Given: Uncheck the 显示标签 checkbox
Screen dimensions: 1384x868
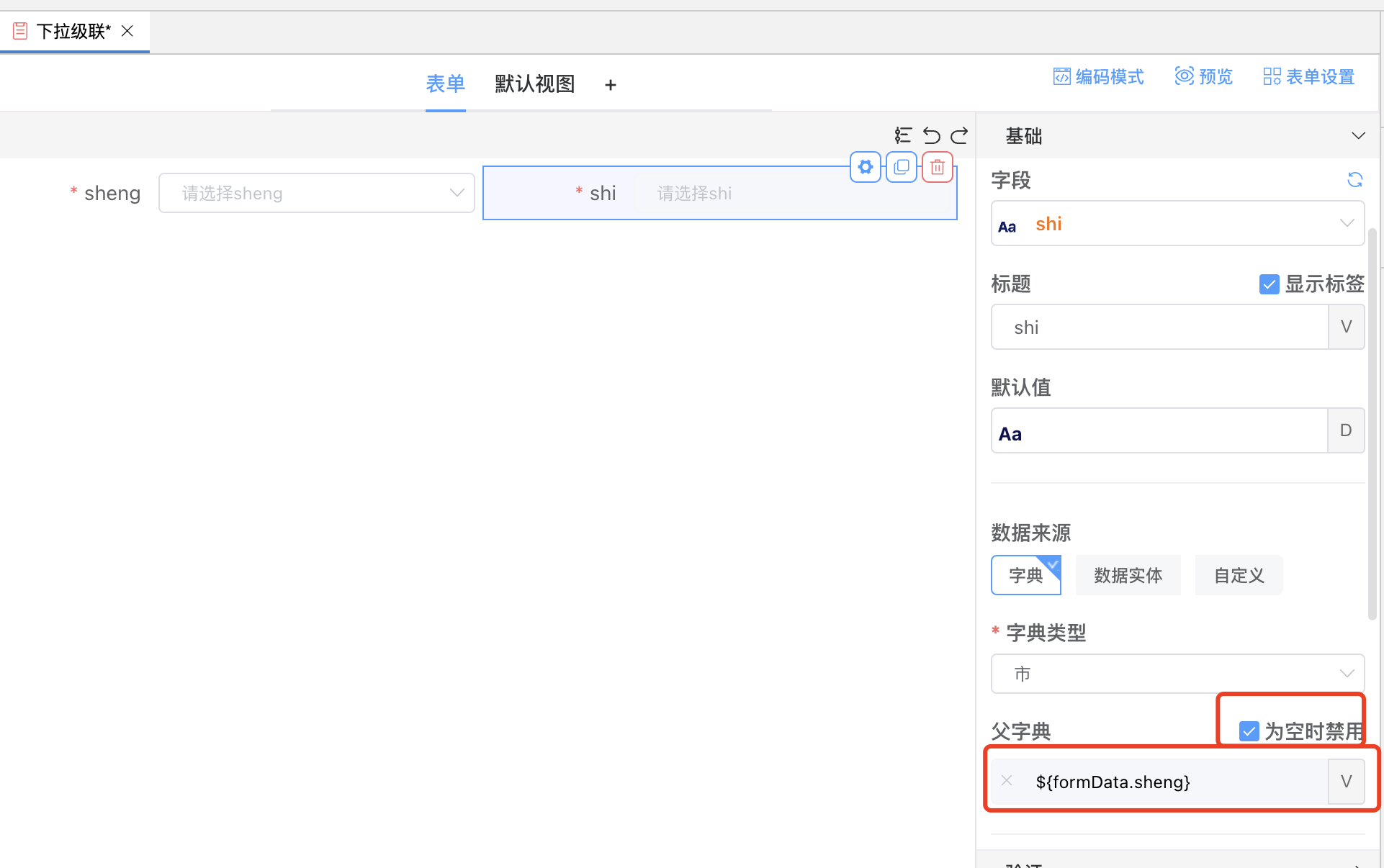Looking at the screenshot, I should pos(1269,284).
